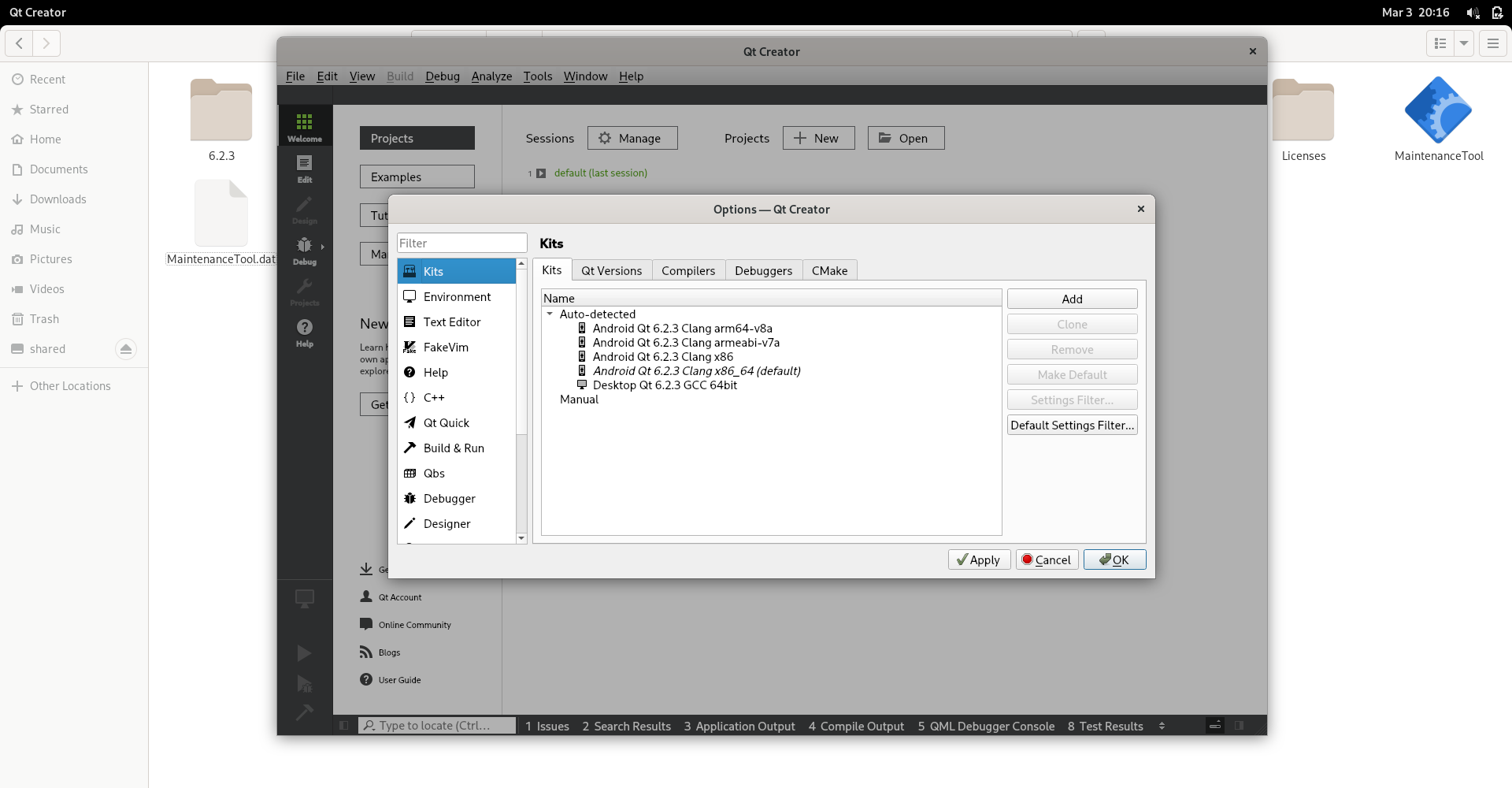Viewport: 1512px width, 788px height.
Task: Click the target selector monitor icon
Action: (305, 598)
